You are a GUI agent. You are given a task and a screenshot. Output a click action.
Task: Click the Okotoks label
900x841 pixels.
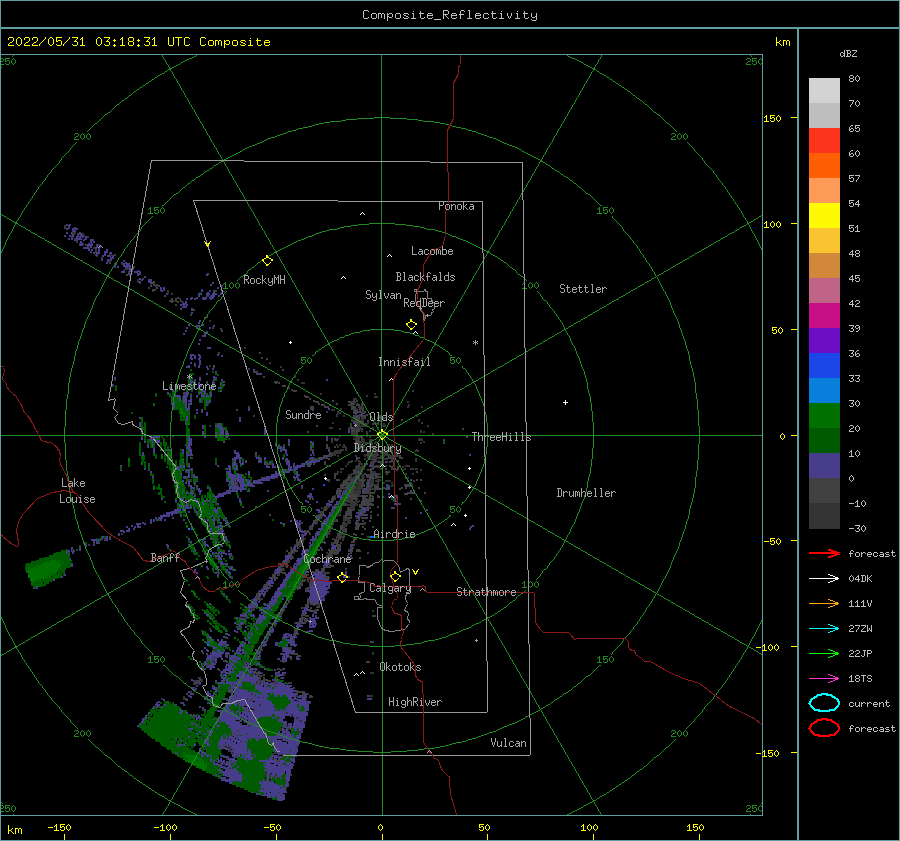pos(400,667)
